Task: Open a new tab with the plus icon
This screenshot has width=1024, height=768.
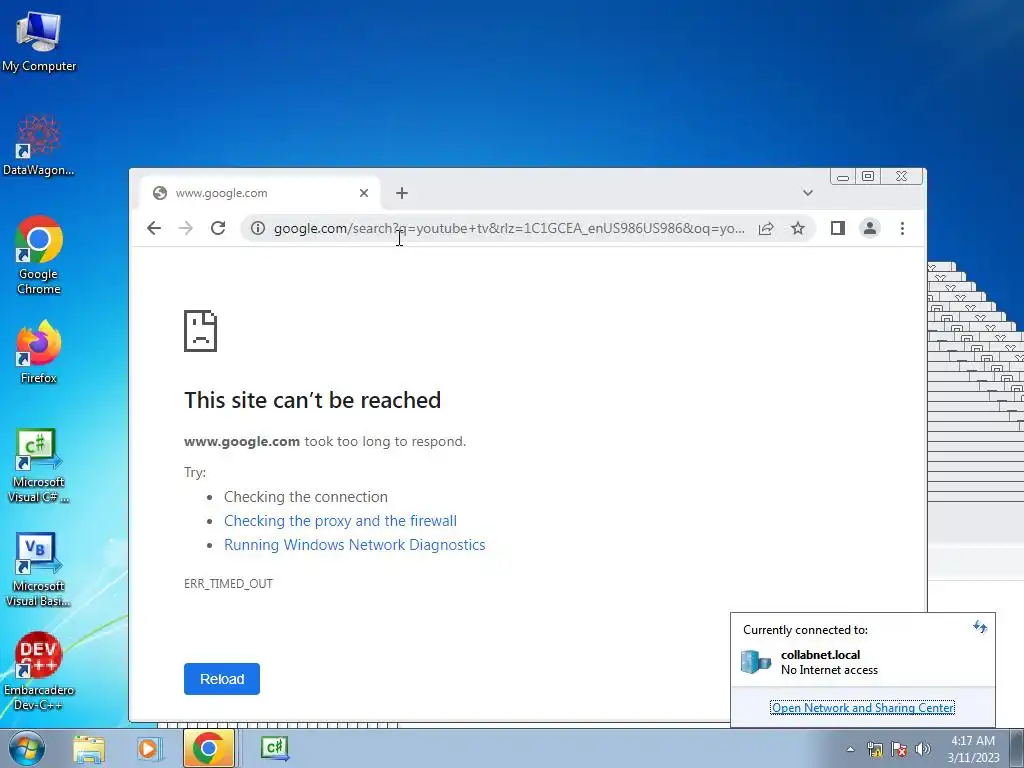Action: [402, 193]
